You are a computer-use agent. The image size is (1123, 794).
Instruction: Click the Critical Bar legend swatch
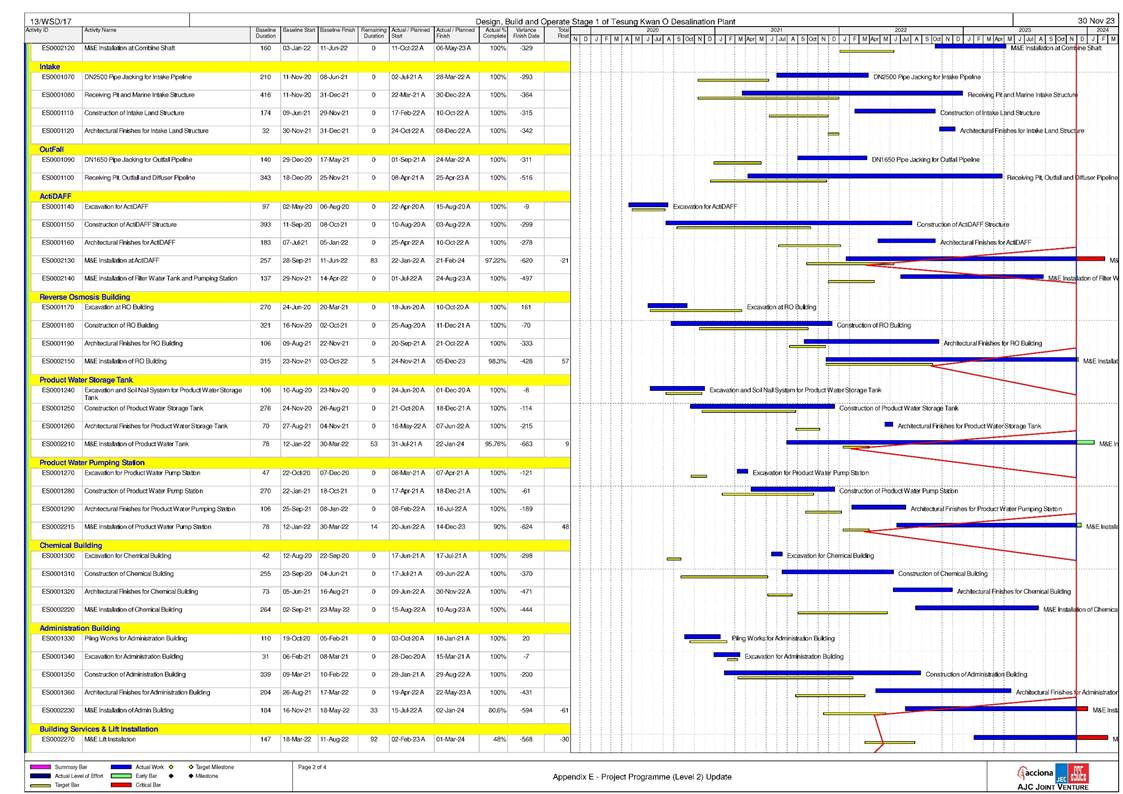click(122, 784)
